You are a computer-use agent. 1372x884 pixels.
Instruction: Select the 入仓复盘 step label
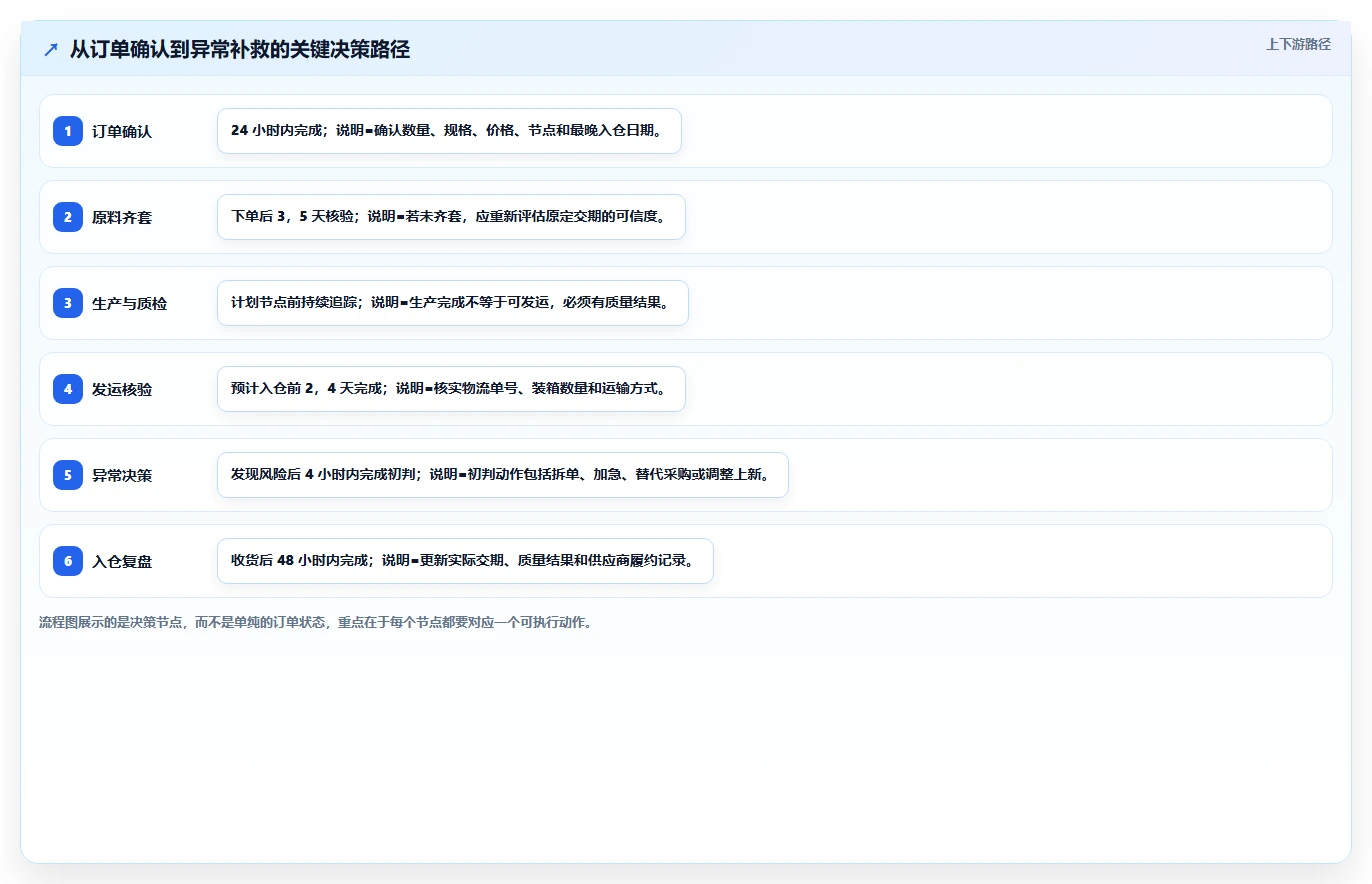tap(122, 561)
